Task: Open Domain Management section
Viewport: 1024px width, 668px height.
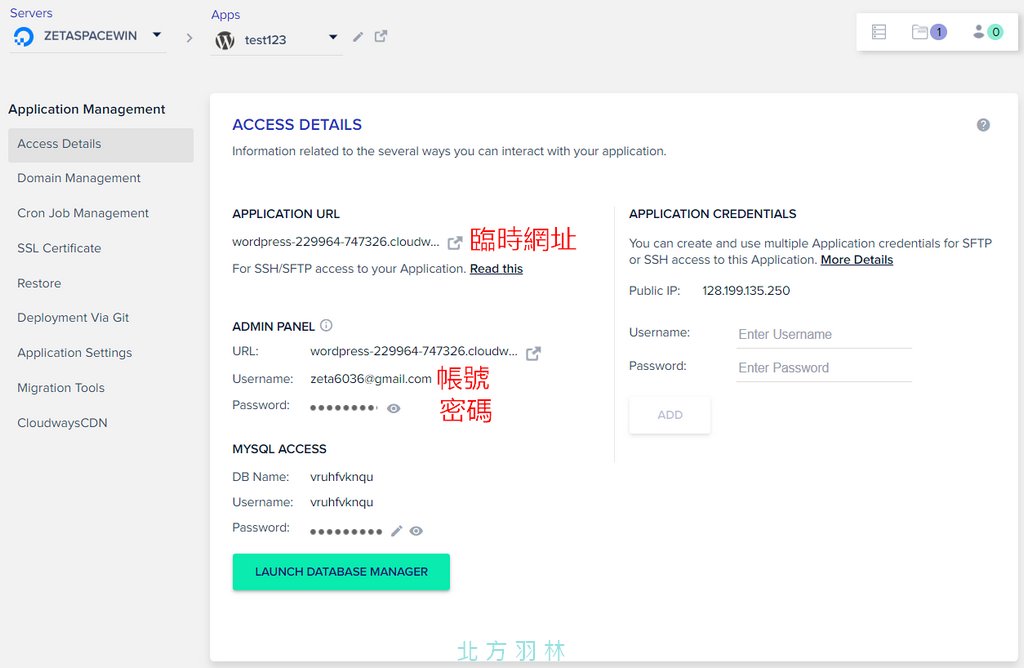Action: click(x=79, y=178)
